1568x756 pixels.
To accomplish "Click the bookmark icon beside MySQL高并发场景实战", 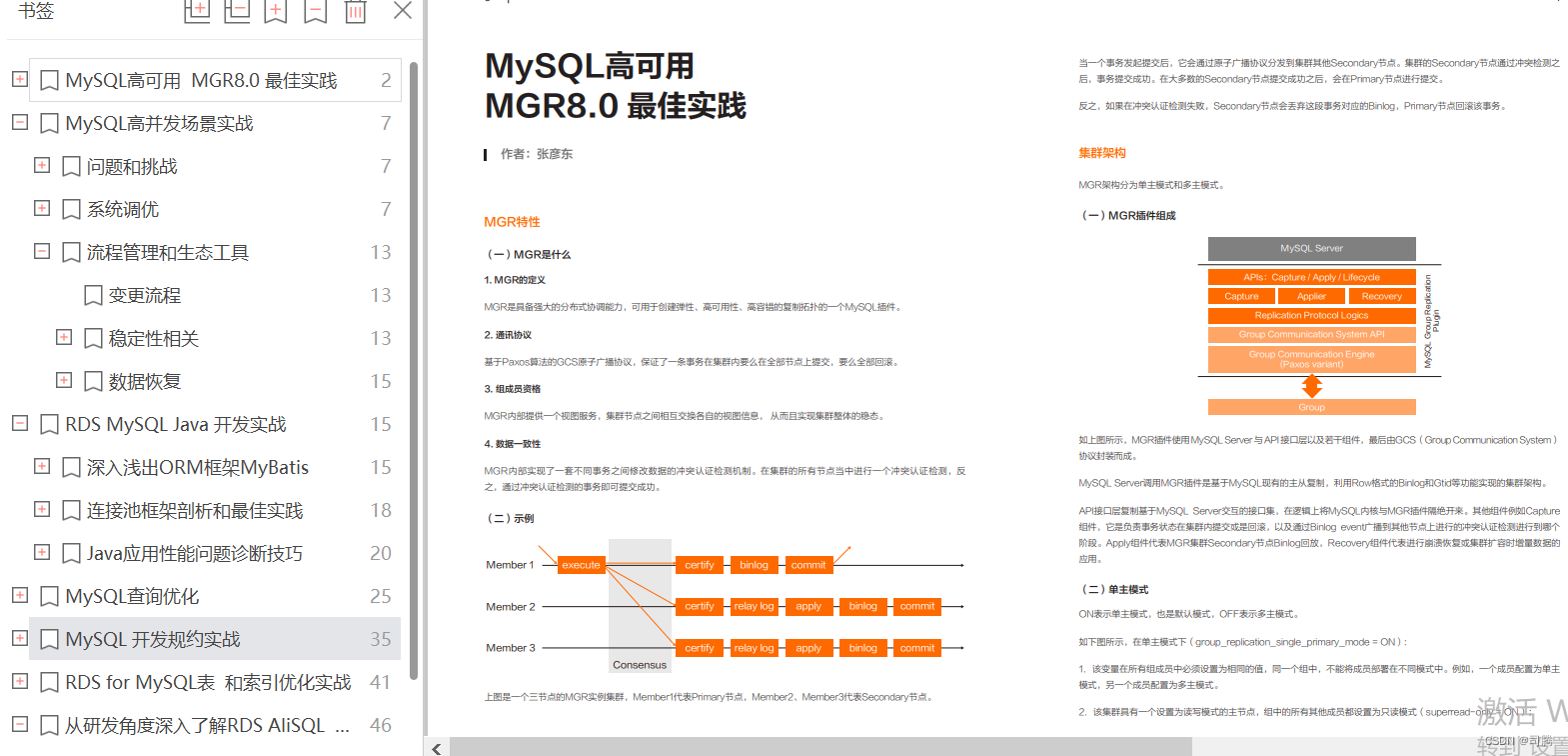I will coord(49,124).
